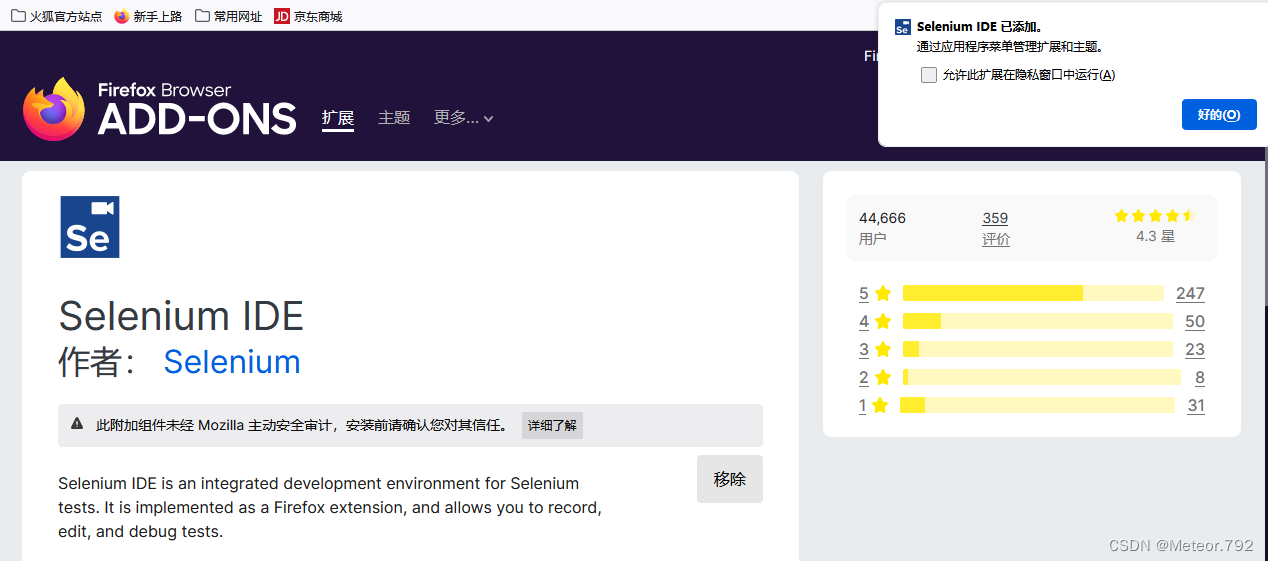Image resolution: width=1268 pixels, height=561 pixels.
Task: Click the 5-star rating bar
Action: click(1033, 293)
